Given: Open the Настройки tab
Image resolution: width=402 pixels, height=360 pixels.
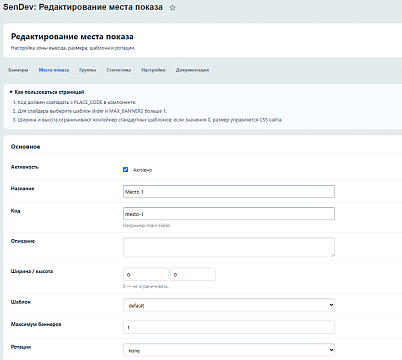Looking at the screenshot, I should [153, 70].
